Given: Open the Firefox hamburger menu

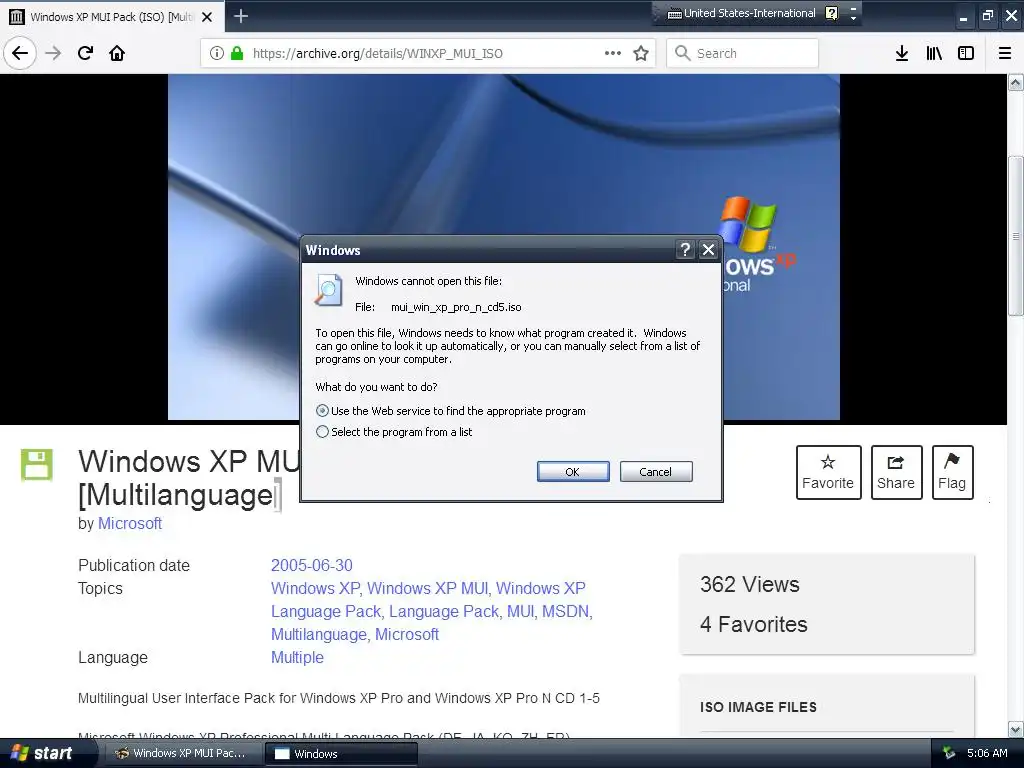Looking at the screenshot, I should (x=1005, y=53).
